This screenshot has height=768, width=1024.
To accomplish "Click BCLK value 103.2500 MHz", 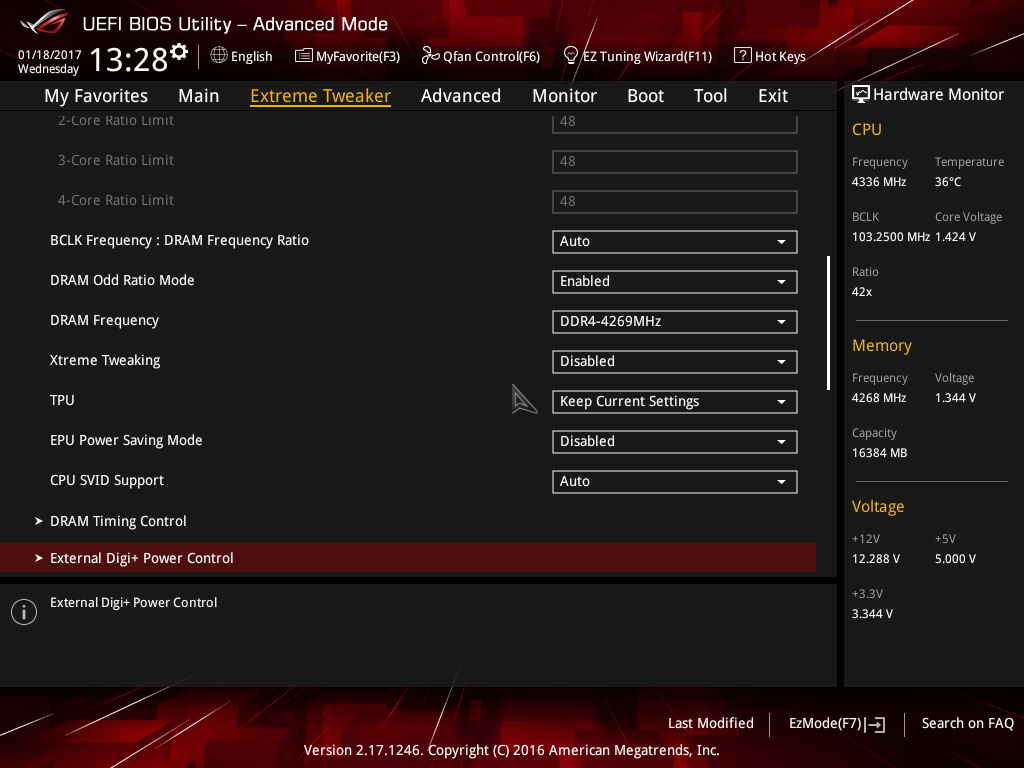I will coord(891,236).
